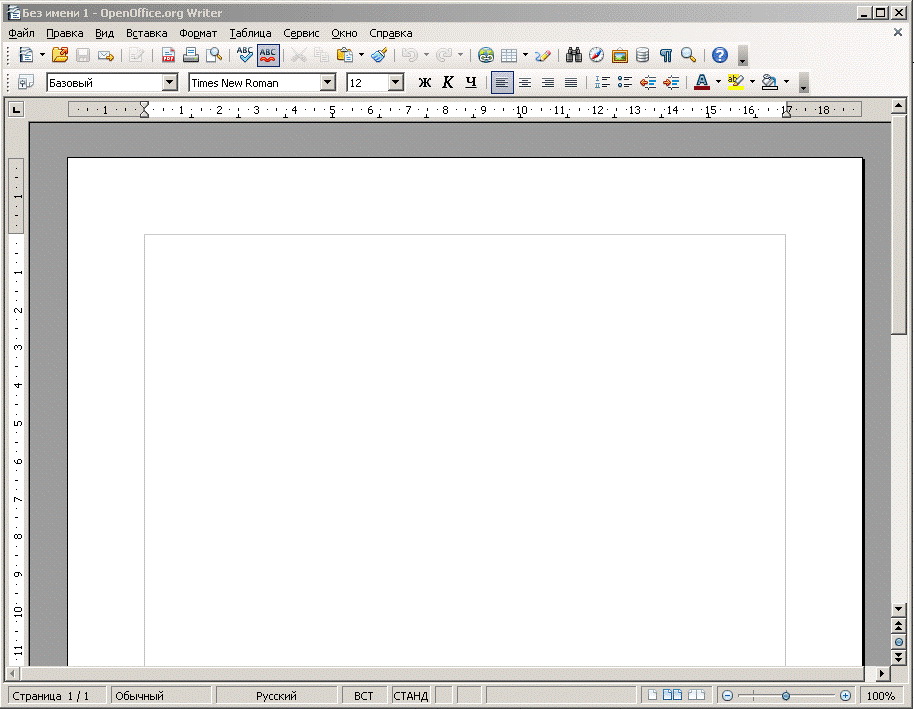Image resolution: width=914 pixels, height=709 pixels.
Task: Open the Gallery picture icon
Action: pyautogui.click(x=620, y=55)
